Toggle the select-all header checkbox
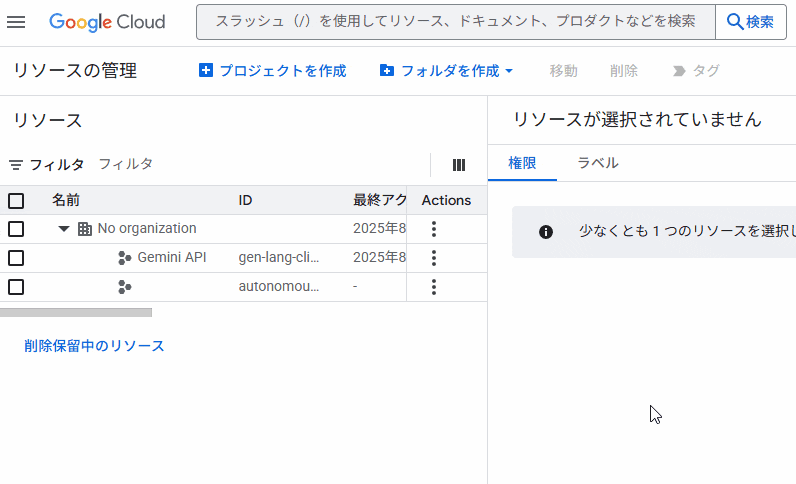The width and height of the screenshot is (796, 484). pyautogui.click(x=16, y=201)
